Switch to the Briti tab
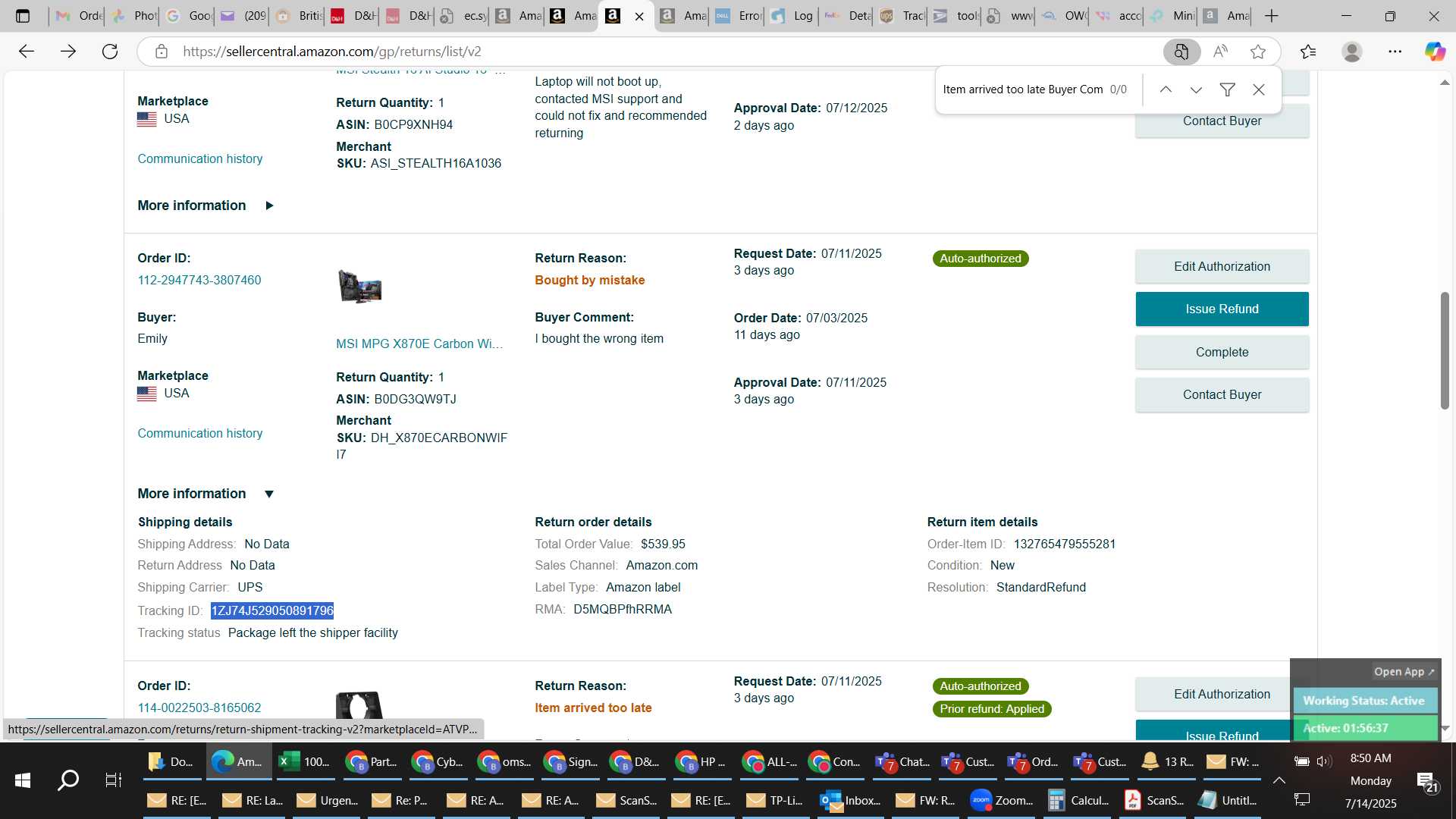The height and width of the screenshot is (819, 1456). click(299, 16)
